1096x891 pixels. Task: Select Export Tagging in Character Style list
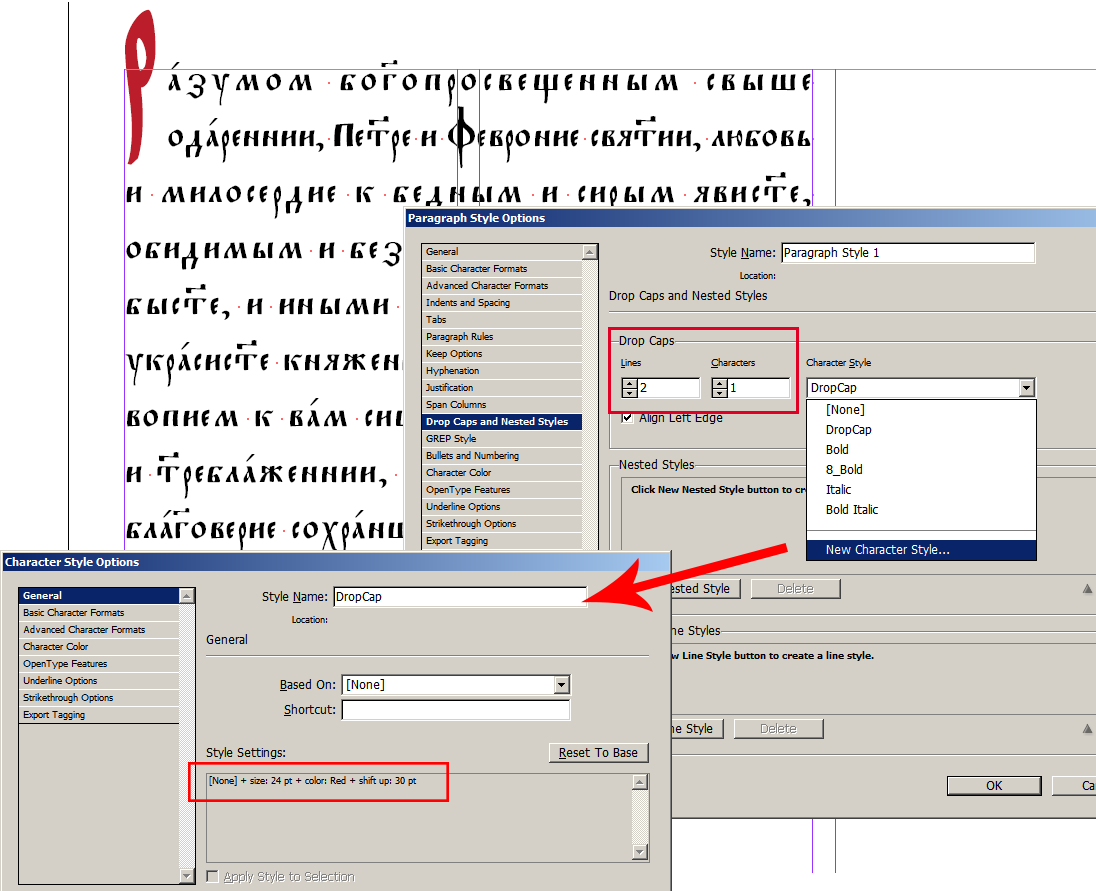[99, 715]
